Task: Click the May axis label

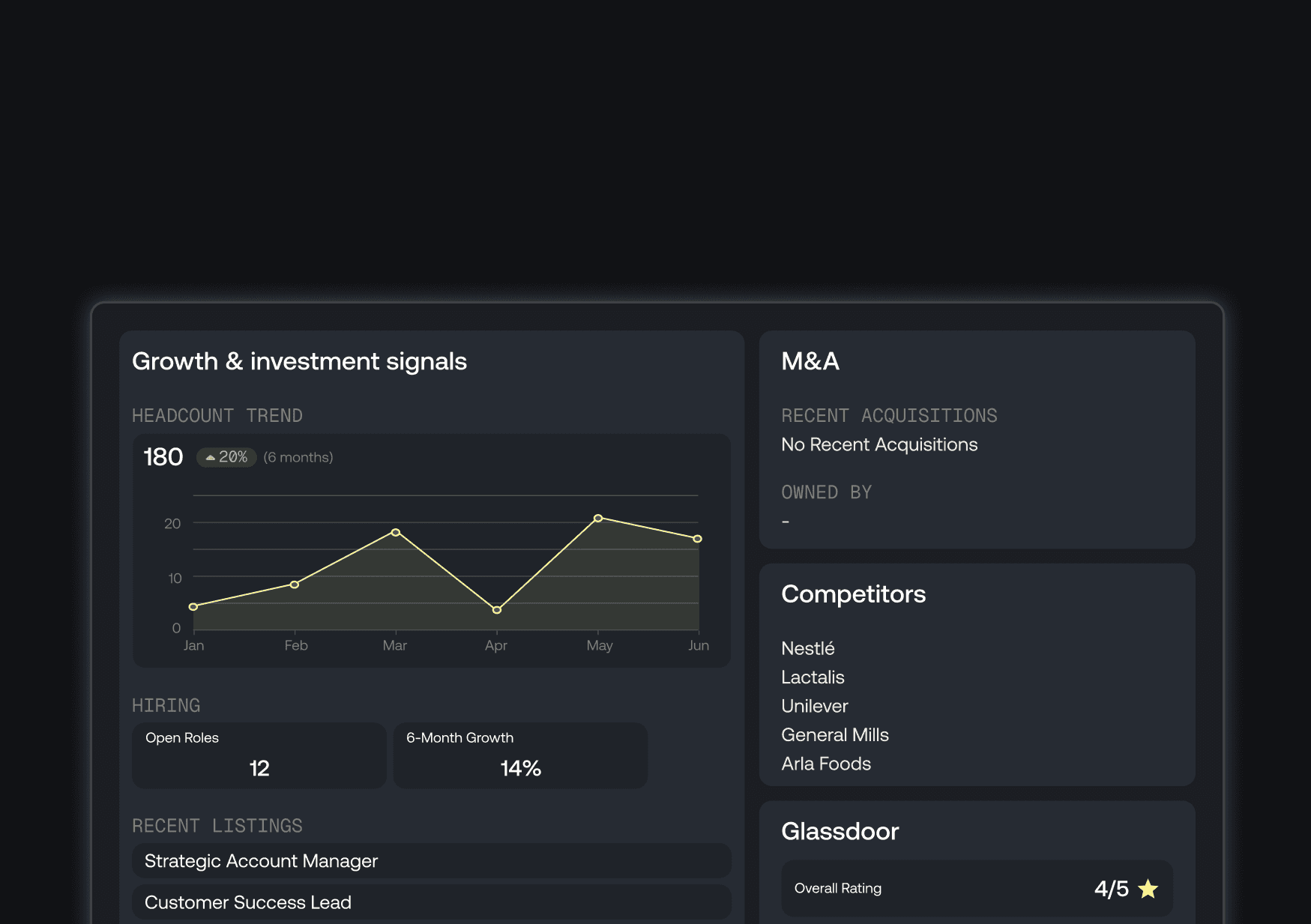Action: point(600,646)
